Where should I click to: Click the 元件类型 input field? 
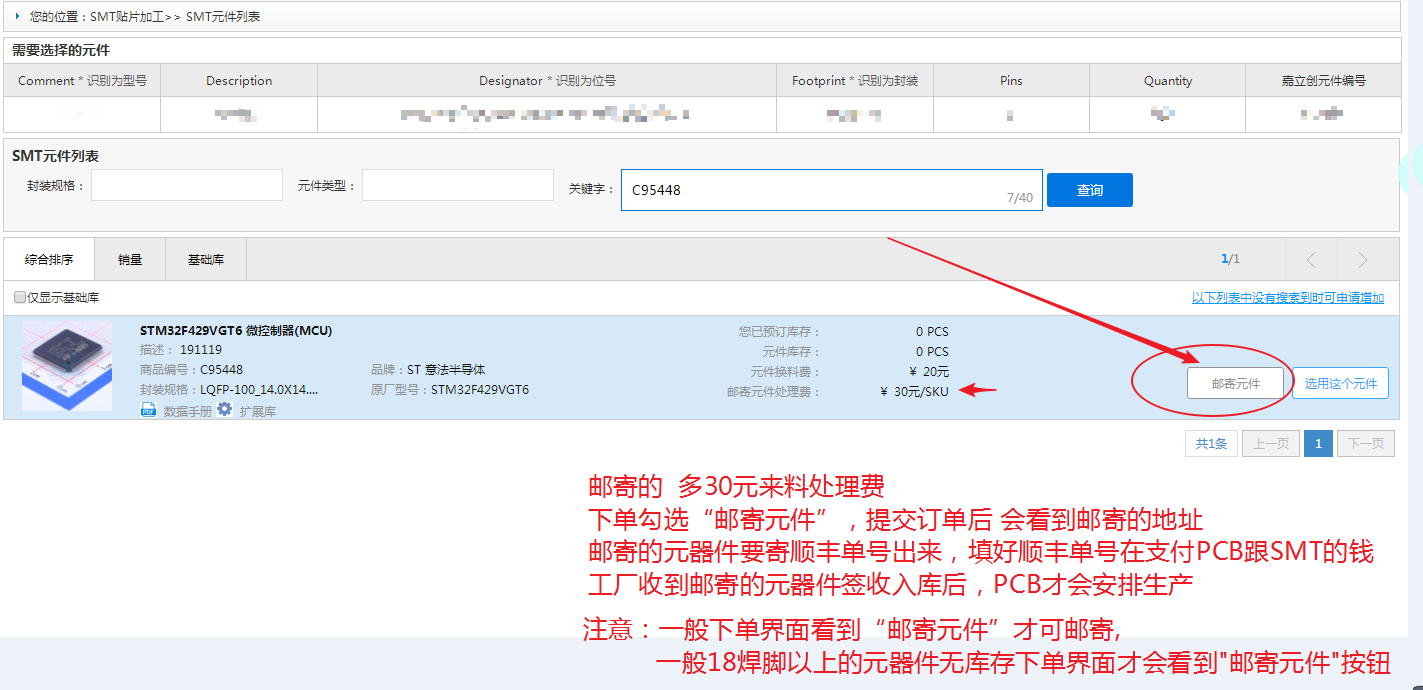[x=457, y=185]
